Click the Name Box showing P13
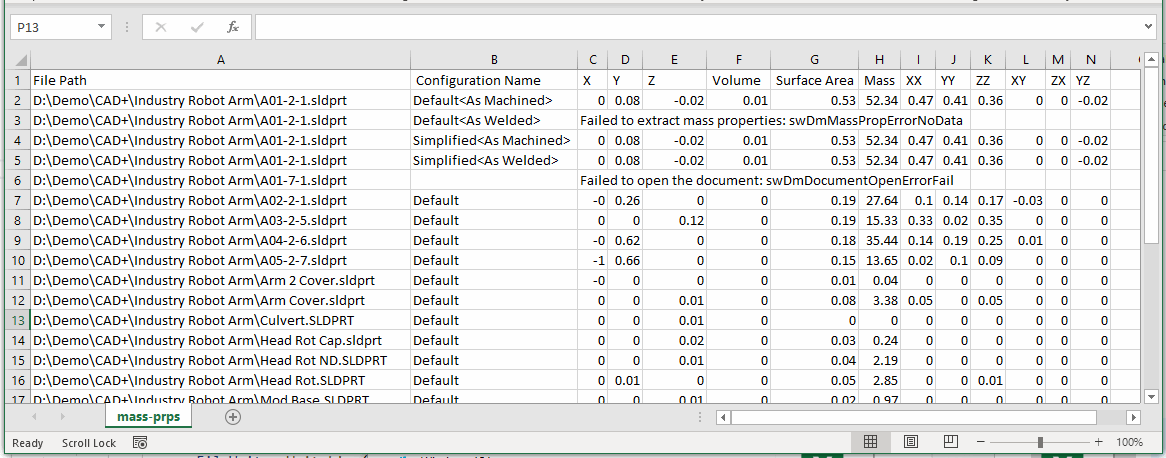This screenshot has height=458, width=1166. (x=52, y=27)
